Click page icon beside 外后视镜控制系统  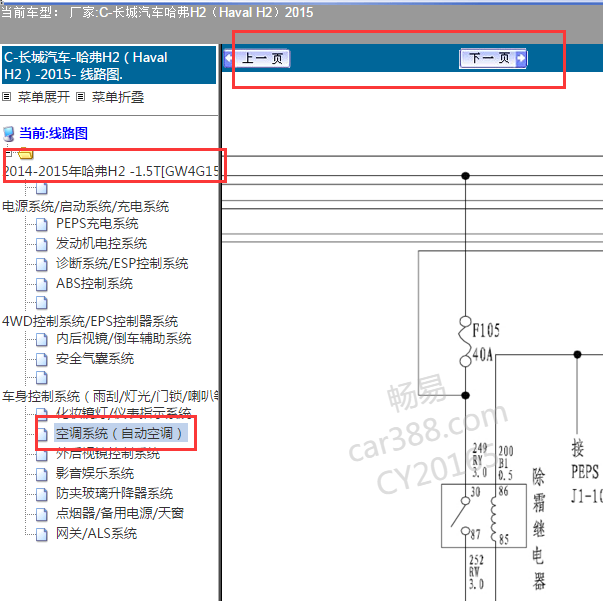pos(42,455)
